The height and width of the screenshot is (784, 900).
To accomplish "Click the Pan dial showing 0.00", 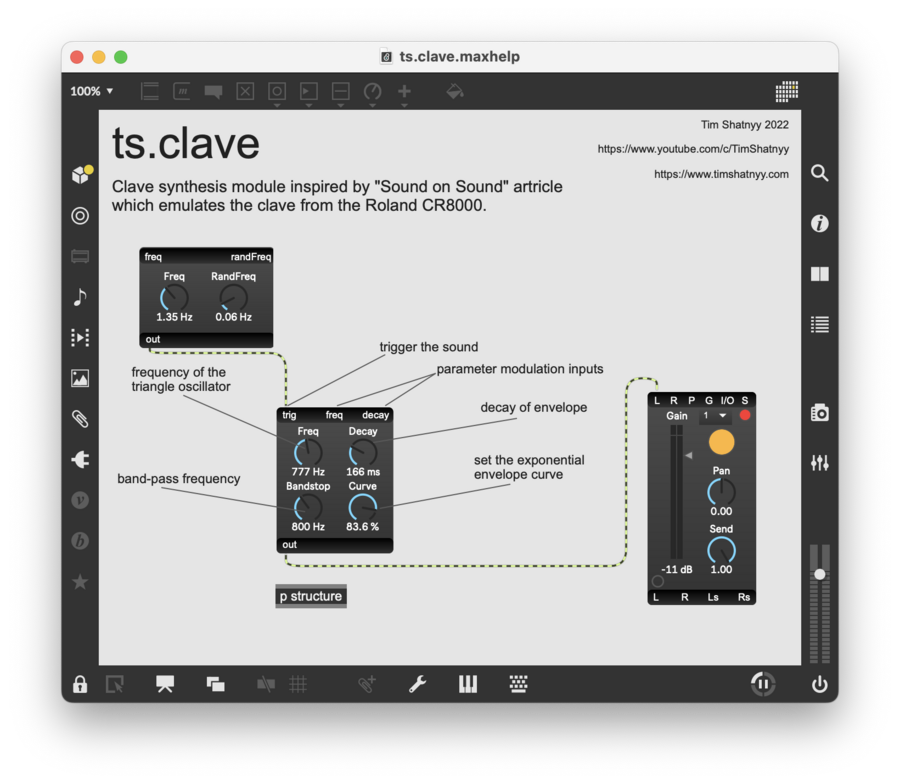I will point(721,492).
